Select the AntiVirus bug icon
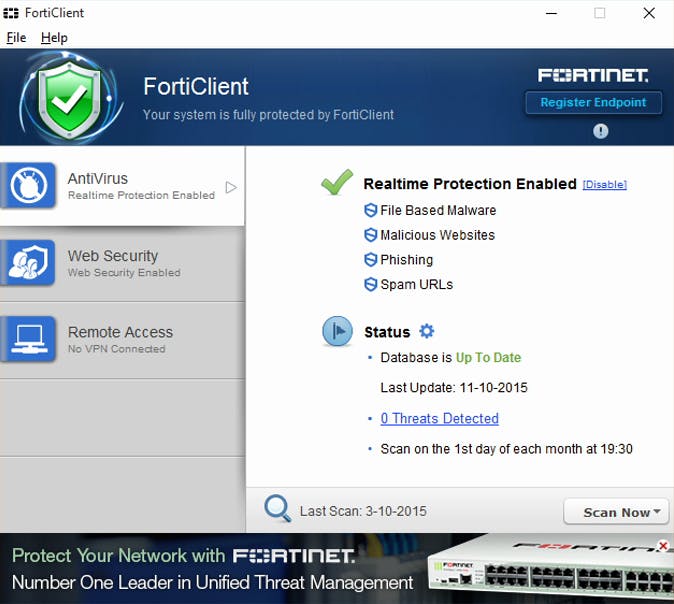Viewport: 674px width, 604px height. click(x=28, y=185)
